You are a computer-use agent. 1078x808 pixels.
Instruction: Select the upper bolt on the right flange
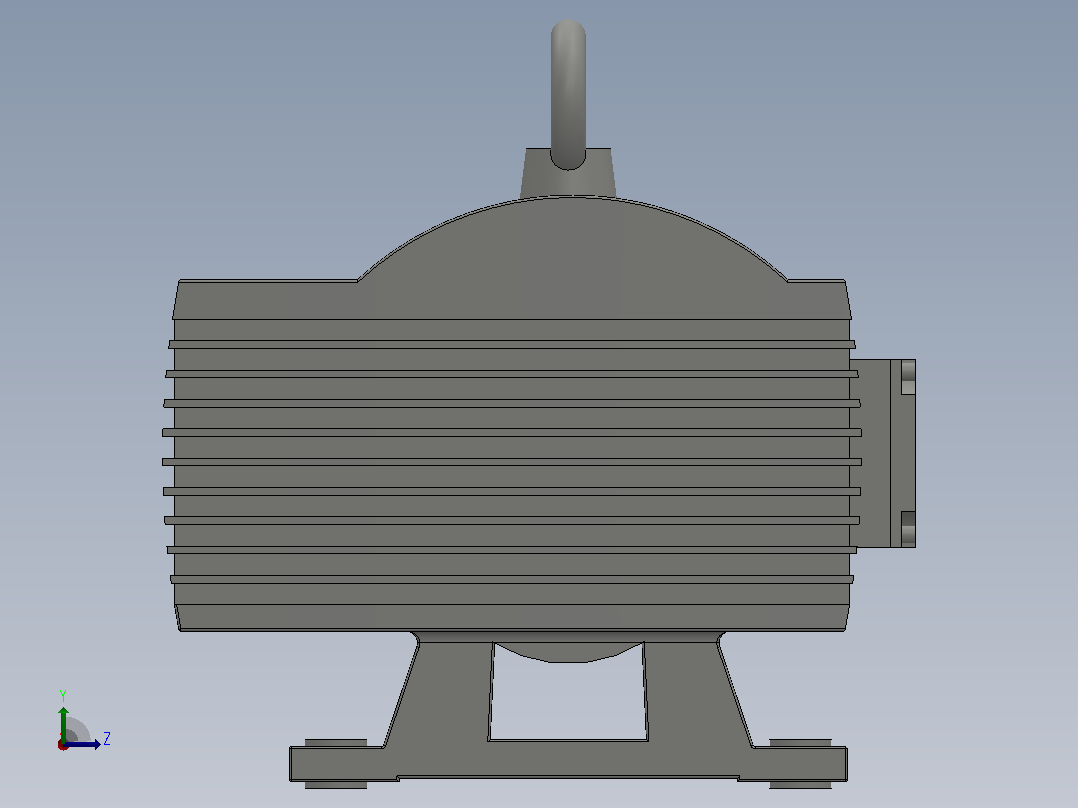point(908,377)
